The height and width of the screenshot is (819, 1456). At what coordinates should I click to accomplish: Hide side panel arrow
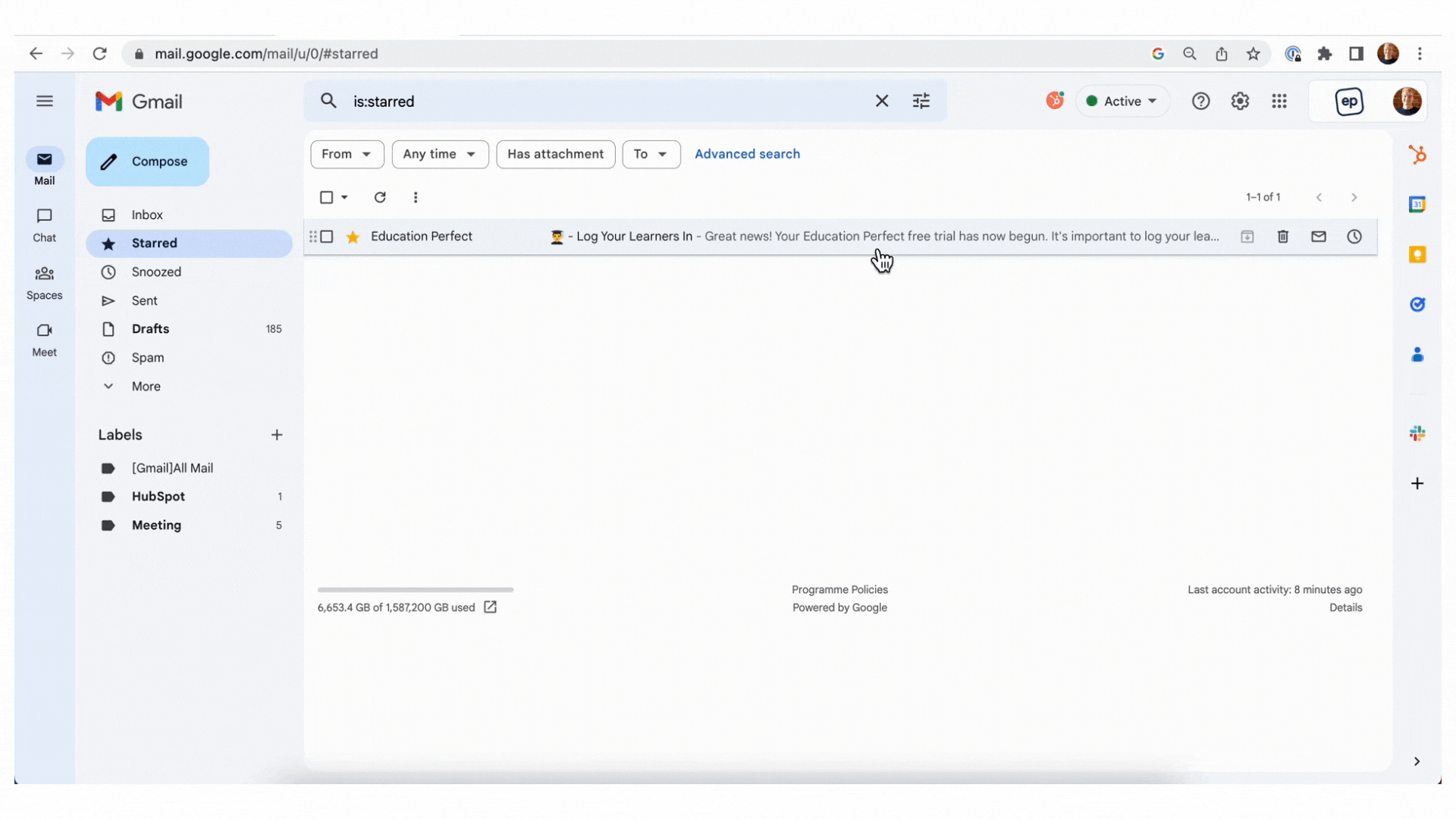(1417, 761)
